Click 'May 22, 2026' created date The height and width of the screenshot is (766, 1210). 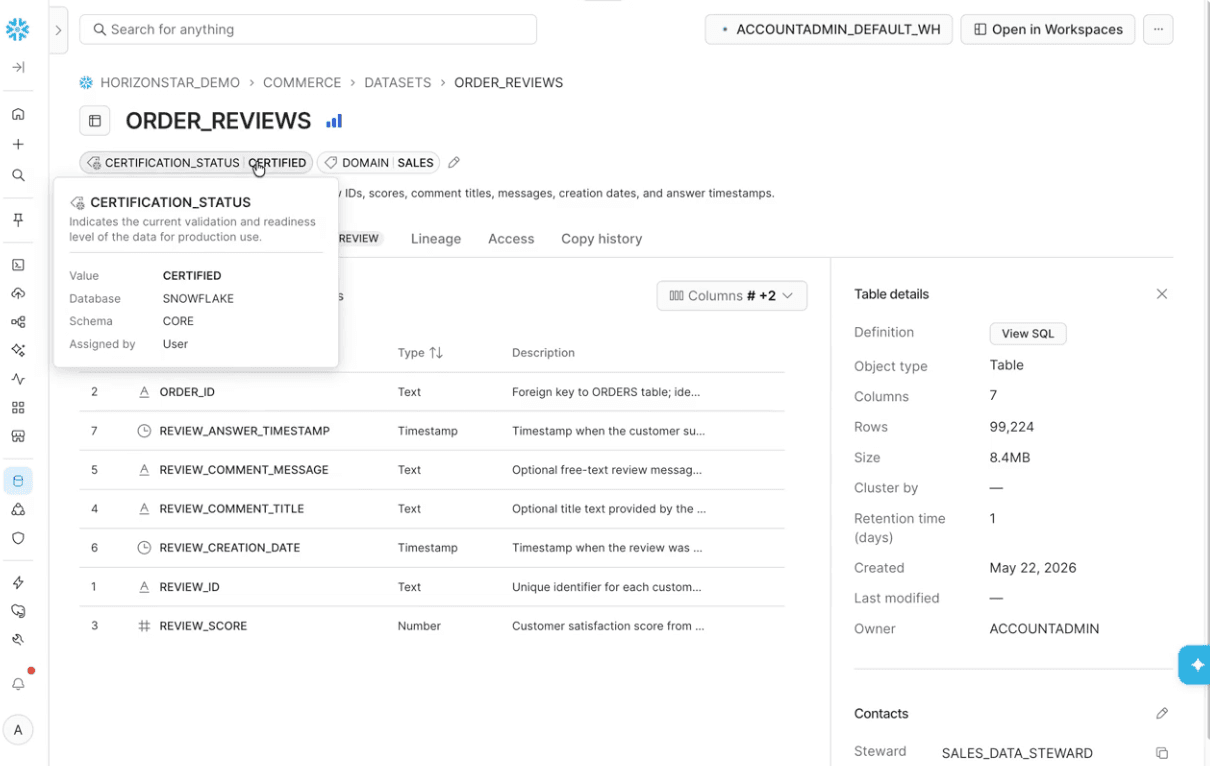pyautogui.click(x=1033, y=568)
